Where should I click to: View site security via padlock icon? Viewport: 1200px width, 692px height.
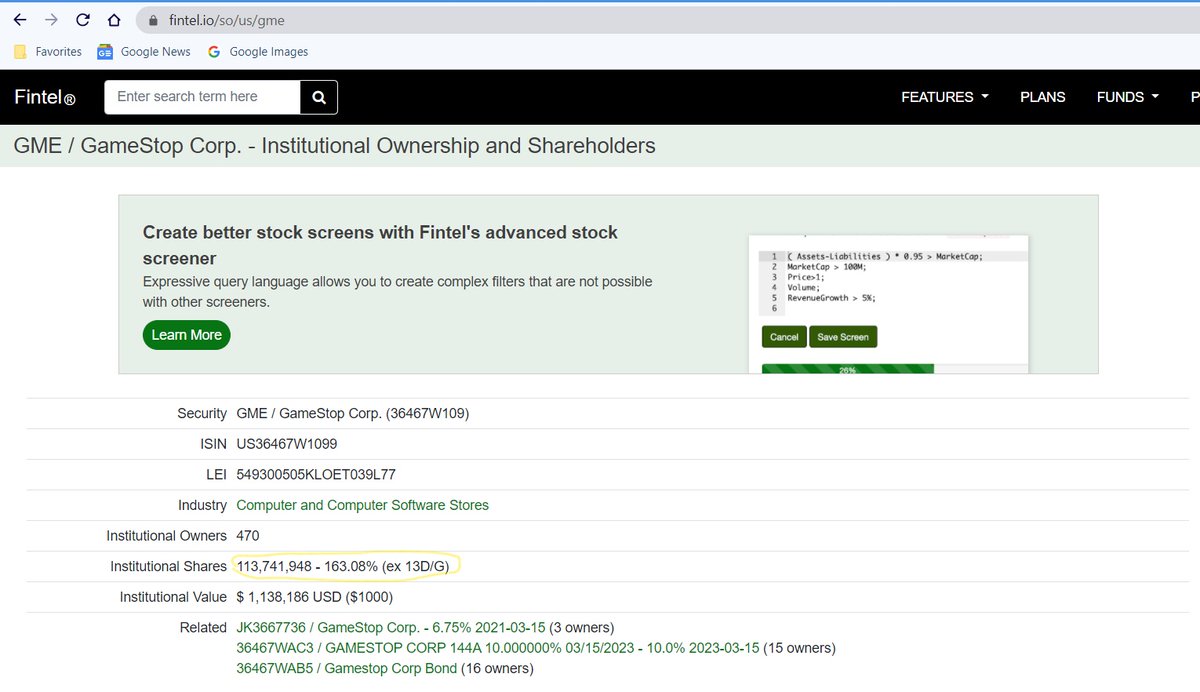(153, 20)
